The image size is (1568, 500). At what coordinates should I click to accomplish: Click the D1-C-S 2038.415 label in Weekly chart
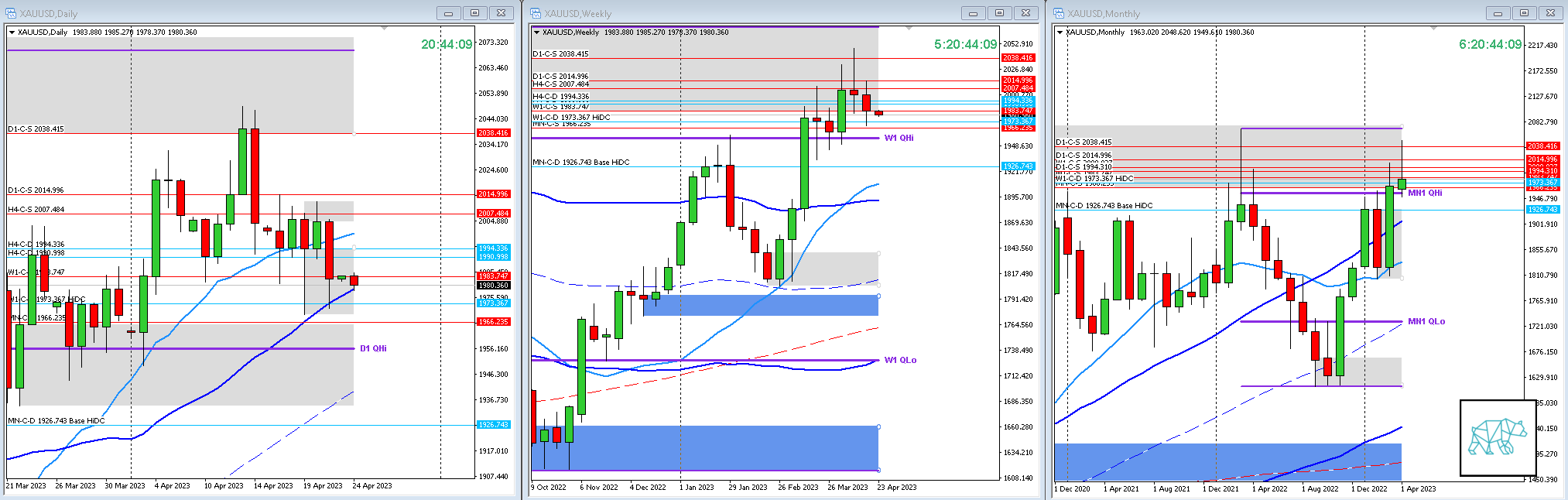click(x=560, y=54)
